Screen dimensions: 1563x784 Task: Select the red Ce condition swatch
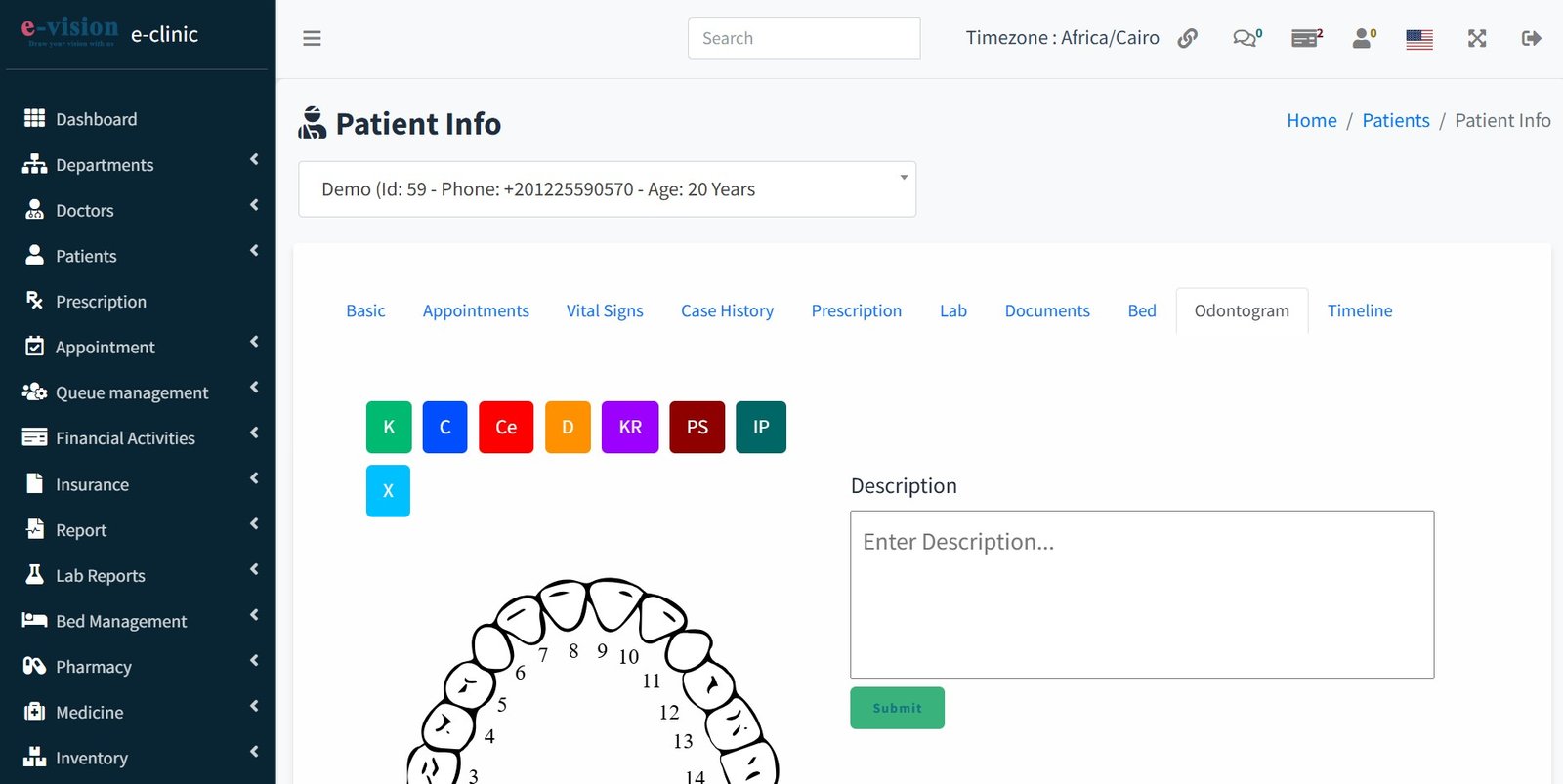(506, 427)
